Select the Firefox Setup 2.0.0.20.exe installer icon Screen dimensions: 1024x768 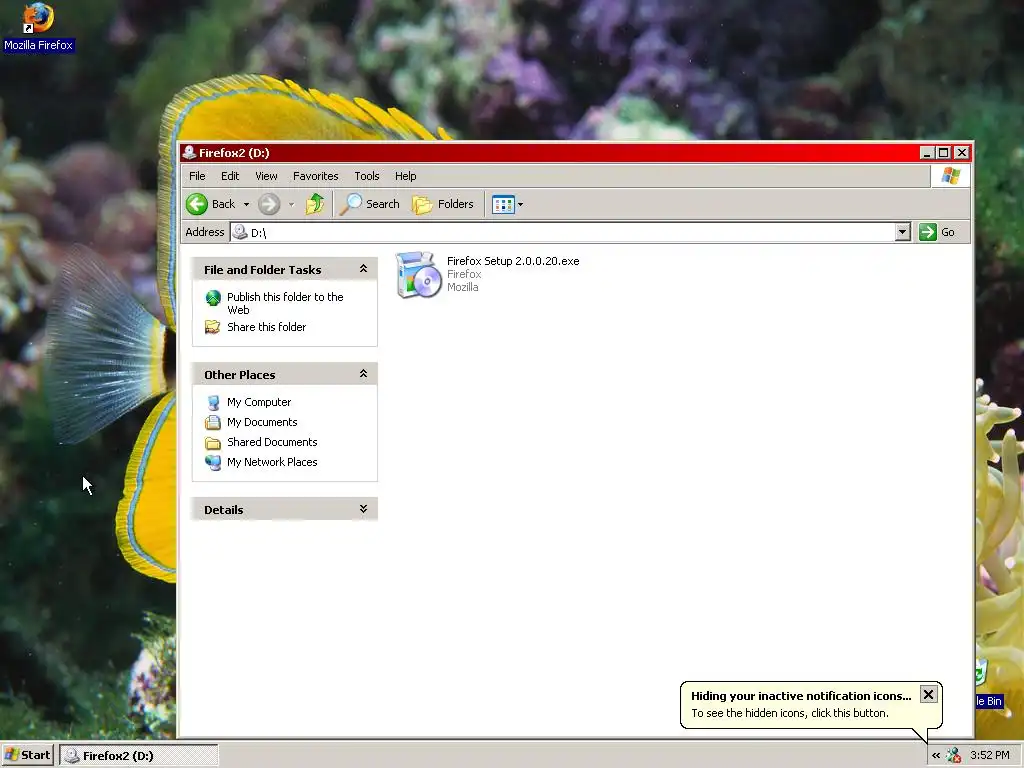[418, 274]
